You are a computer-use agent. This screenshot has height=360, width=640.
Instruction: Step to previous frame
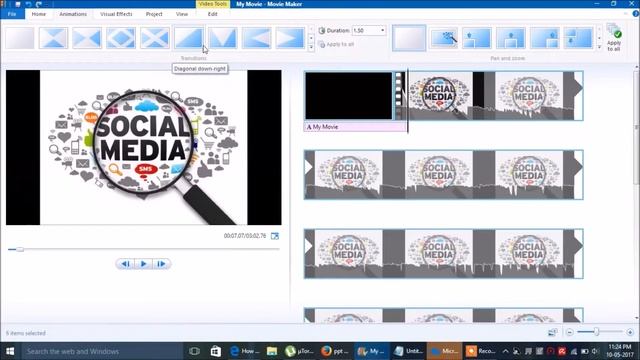(x=126, y=264)
